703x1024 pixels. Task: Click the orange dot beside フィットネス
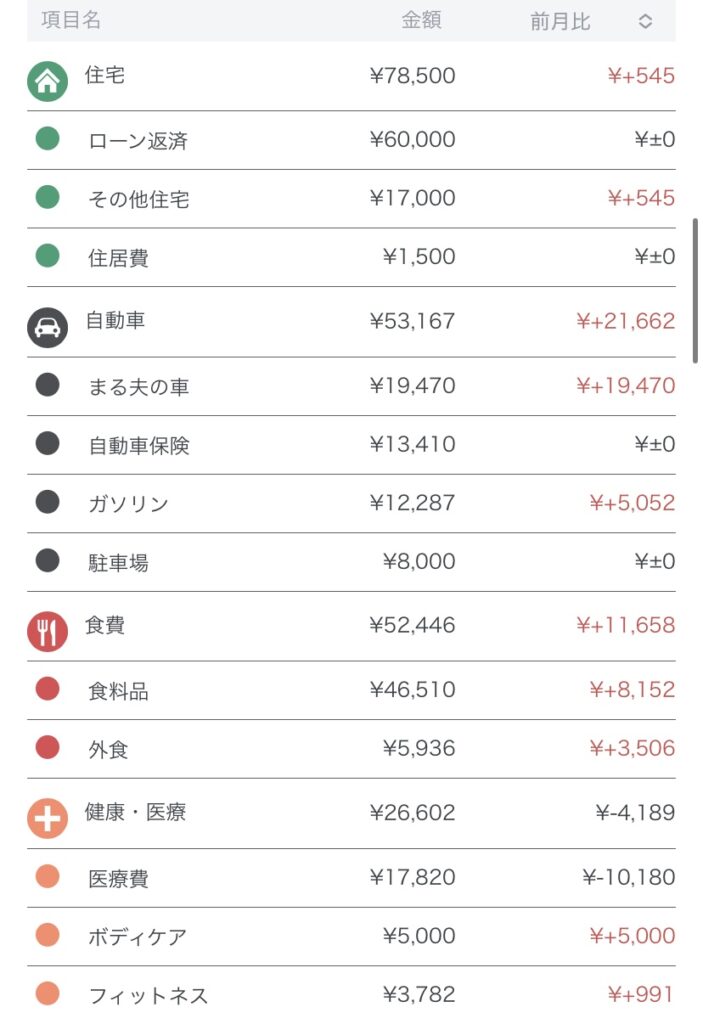click(47, 994)
